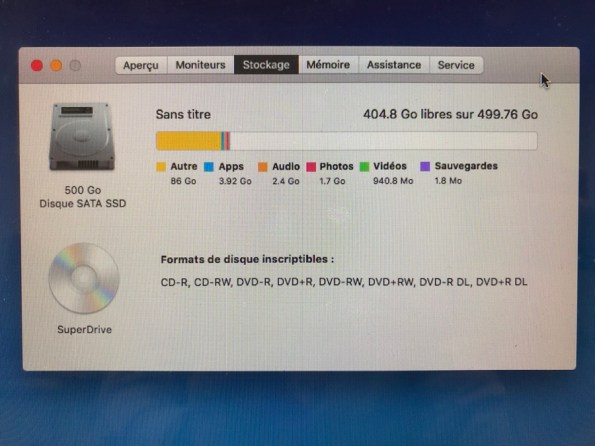
Task: Go to the Assistance tab
Action: [x=394, y=65]
